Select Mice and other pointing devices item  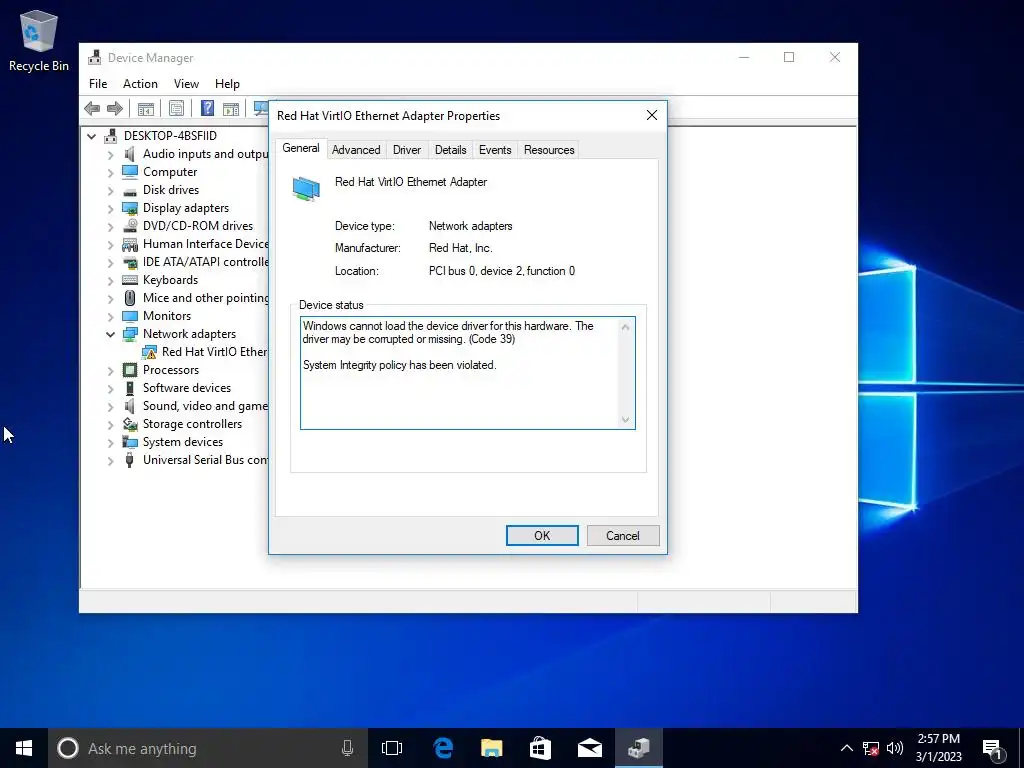[x=205, y=298]
